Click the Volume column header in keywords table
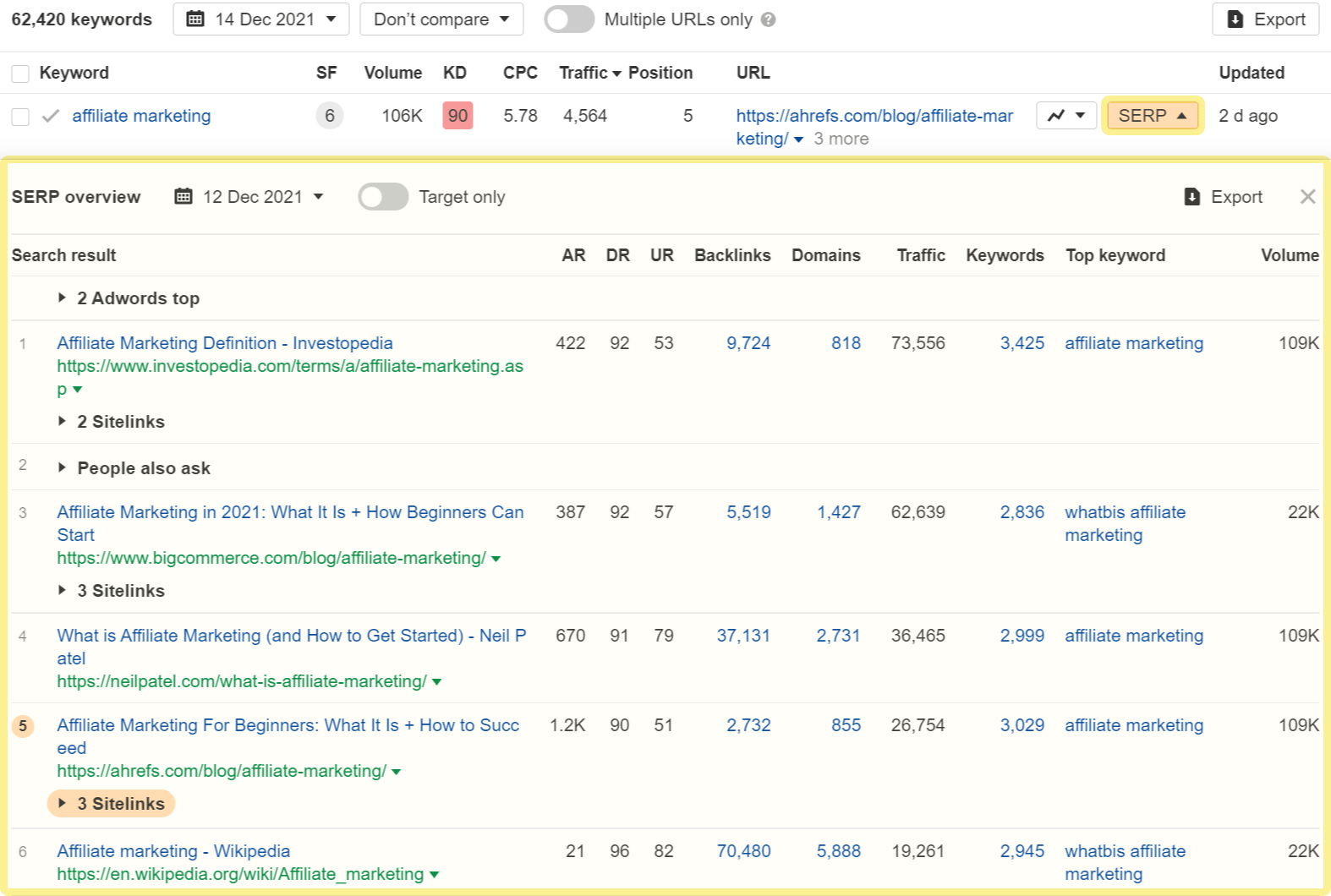The width and height of the screenshot is (1331, 896). 392,73
